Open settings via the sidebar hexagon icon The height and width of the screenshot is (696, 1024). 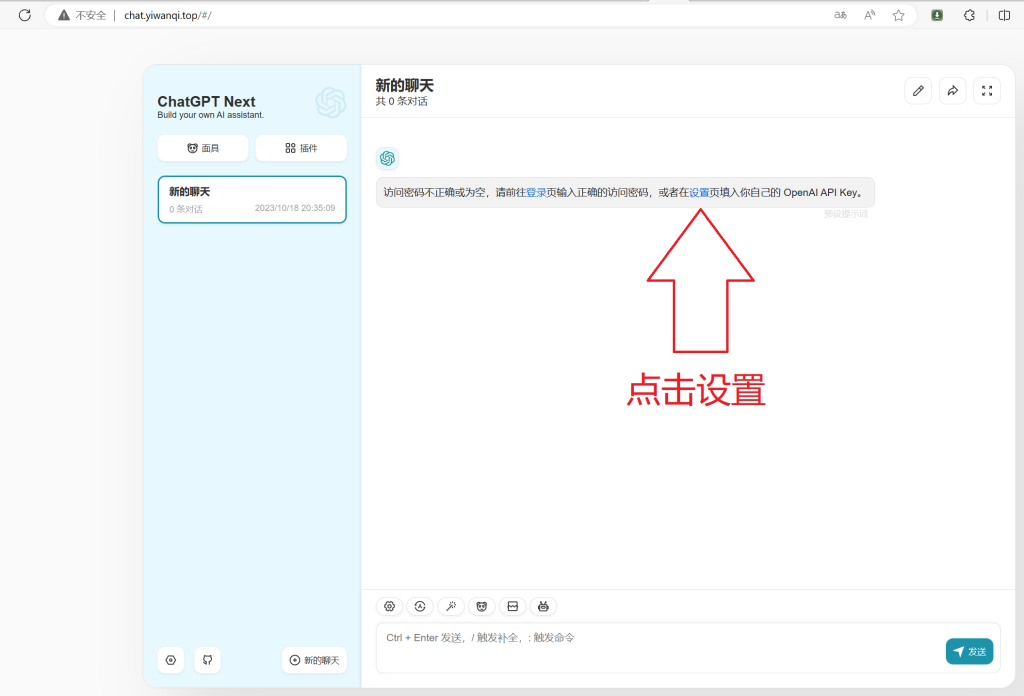(x=171, y=660)
